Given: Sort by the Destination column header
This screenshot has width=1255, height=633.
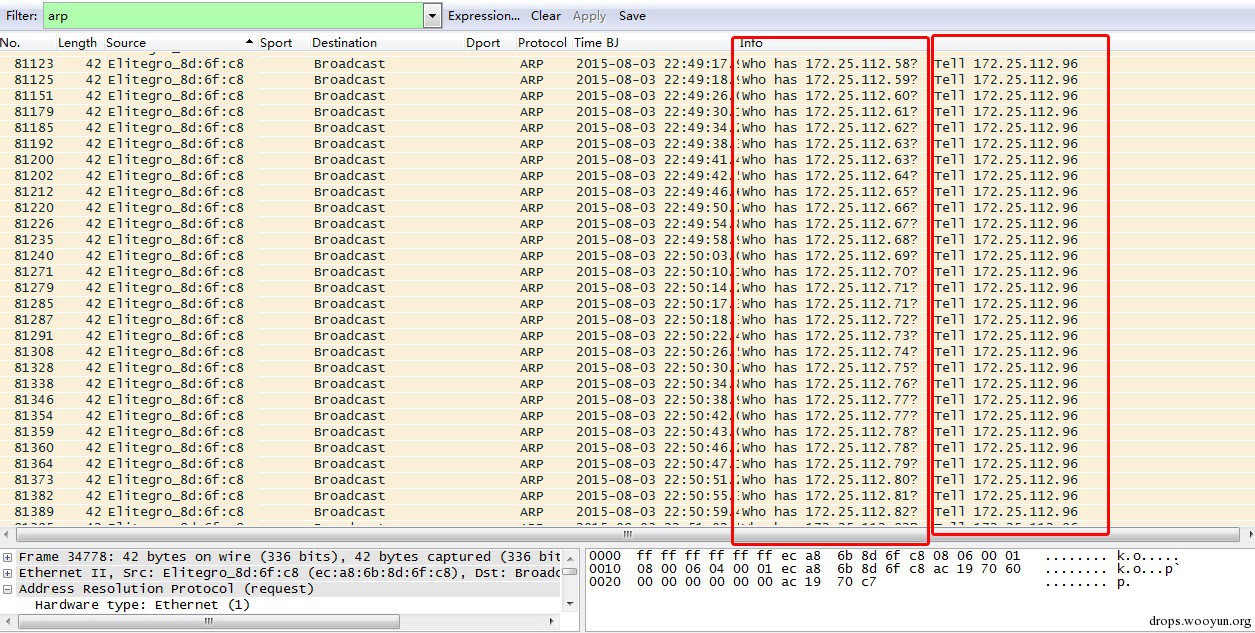Looking at the screenshot, I should coord(344,43).
